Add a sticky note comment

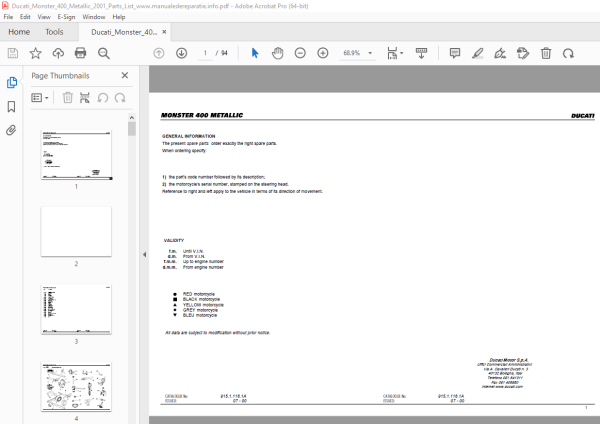[455, 53]
